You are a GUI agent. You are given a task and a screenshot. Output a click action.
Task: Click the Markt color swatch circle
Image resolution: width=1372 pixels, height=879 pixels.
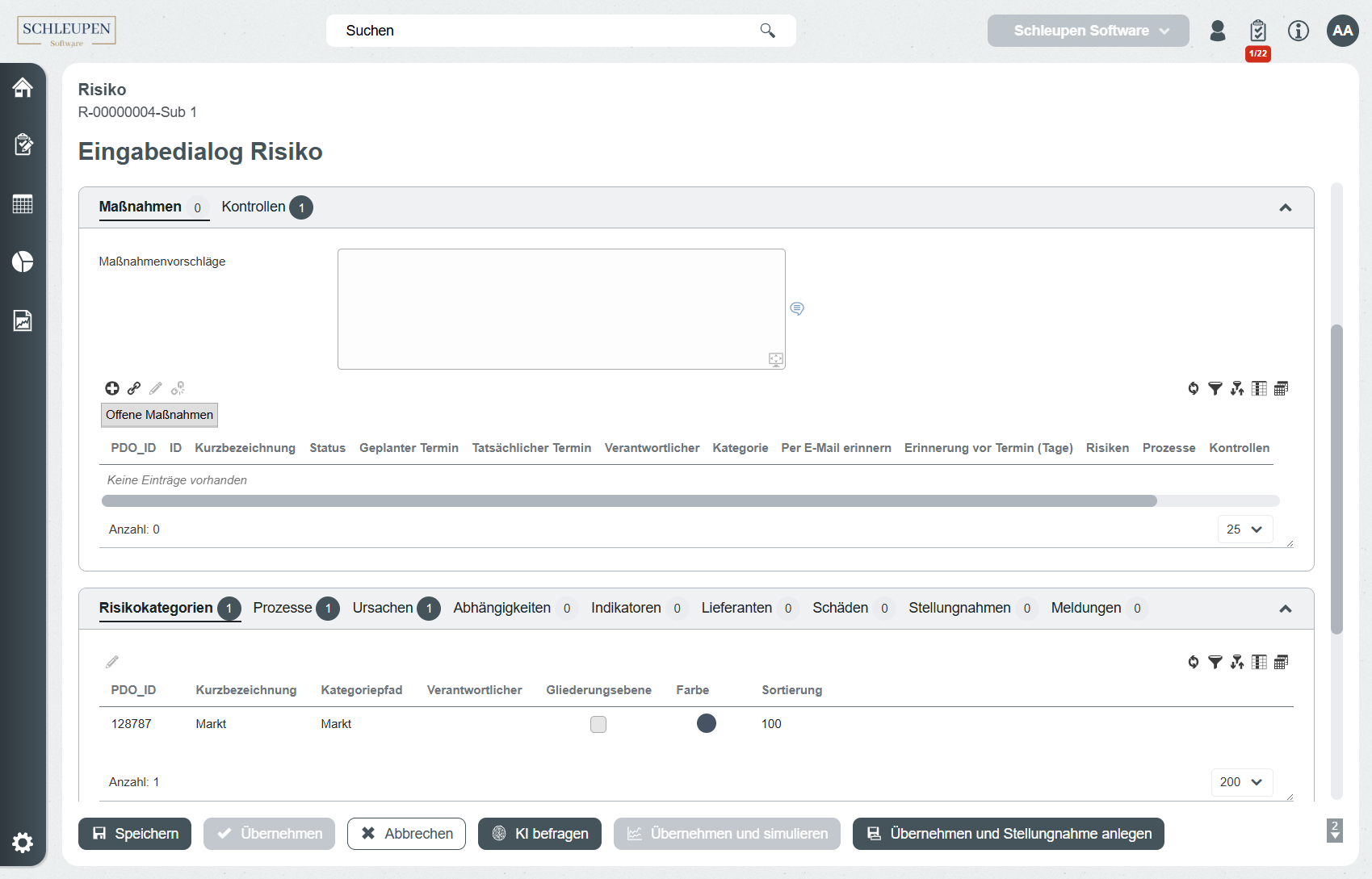[x=706, y=723]
